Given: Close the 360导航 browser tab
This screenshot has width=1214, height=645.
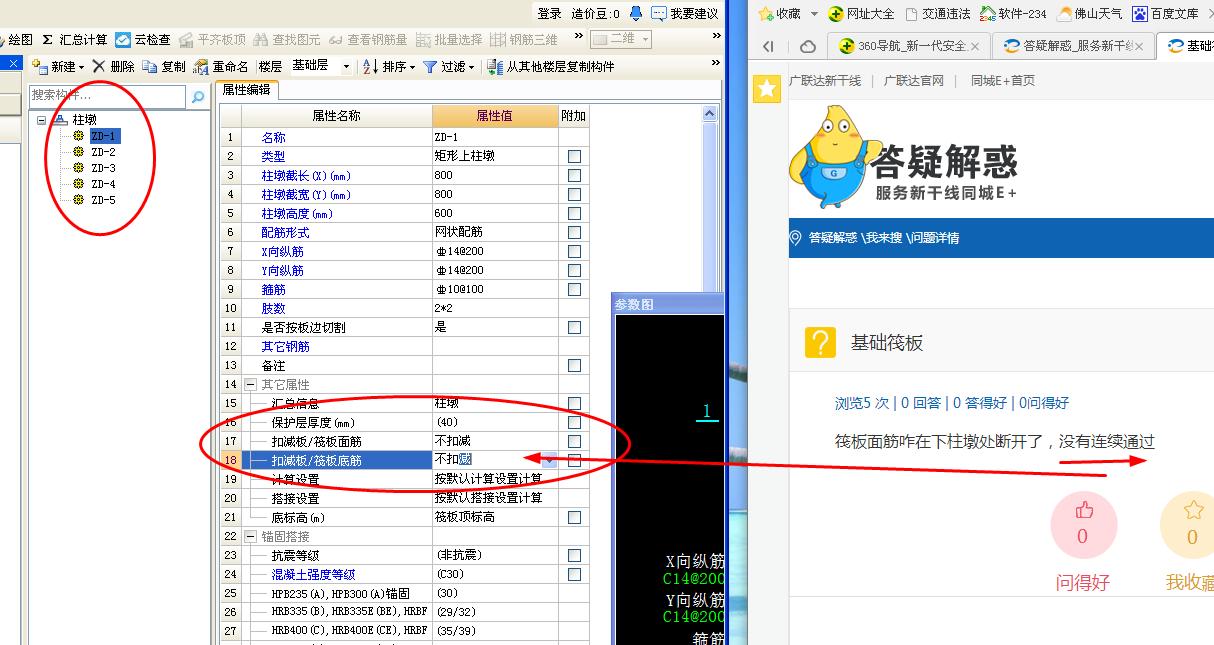Looking at the screenshot, I should click(x=975, y=46).
